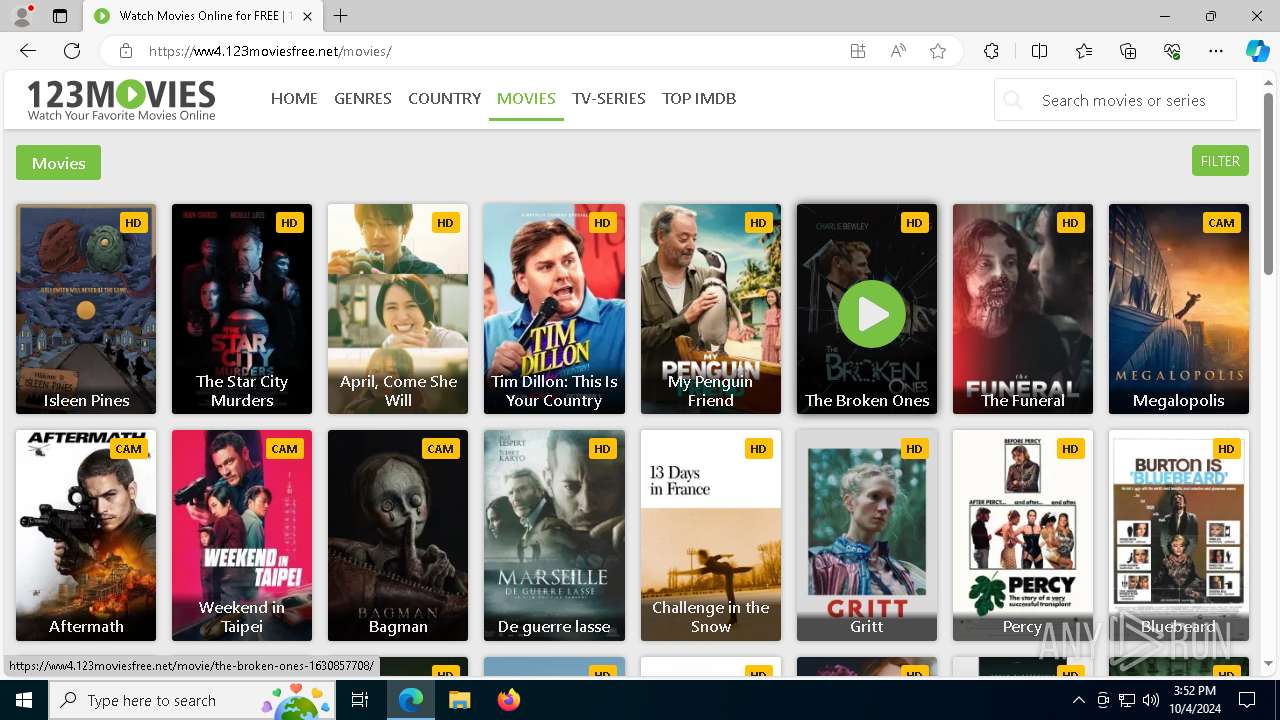Activate the read aloud icon

tap(898, 51)
